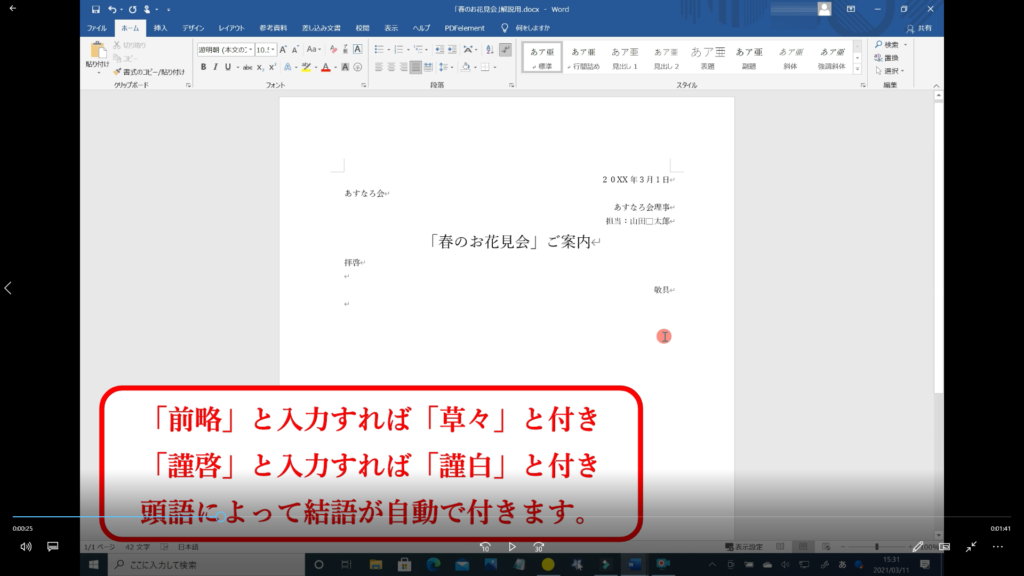Open the font size dropdown
This screenshot has height=576, width=1024.
[273, 49]
